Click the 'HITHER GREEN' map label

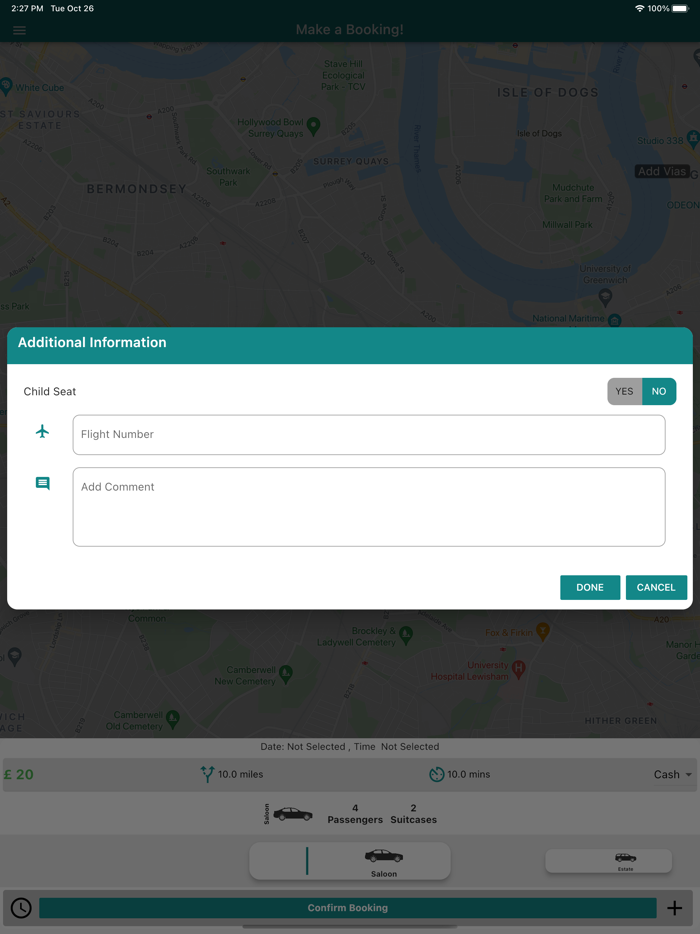[x=621, y=721]
